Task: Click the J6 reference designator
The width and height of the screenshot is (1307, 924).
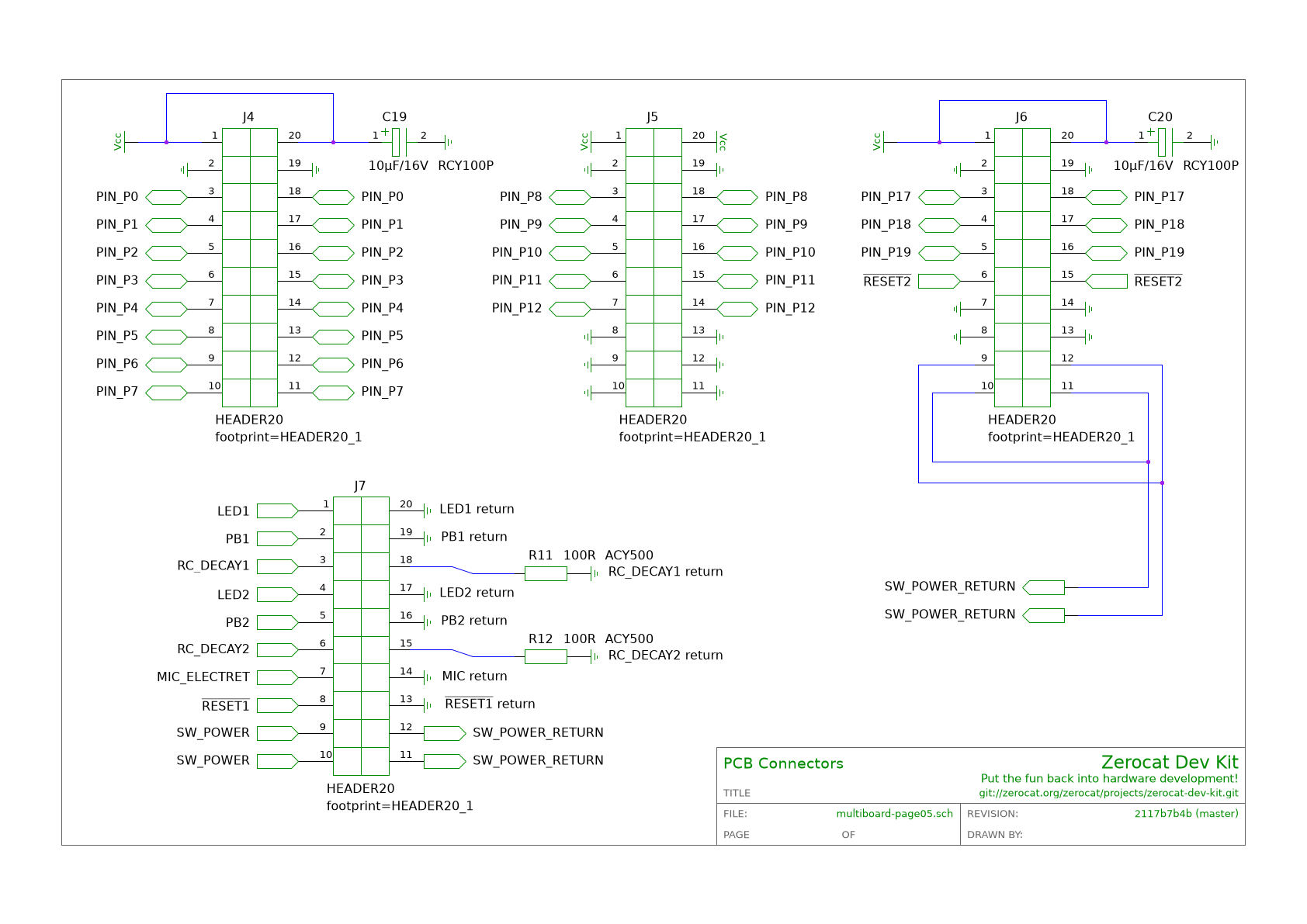Action: point(1021,117)
